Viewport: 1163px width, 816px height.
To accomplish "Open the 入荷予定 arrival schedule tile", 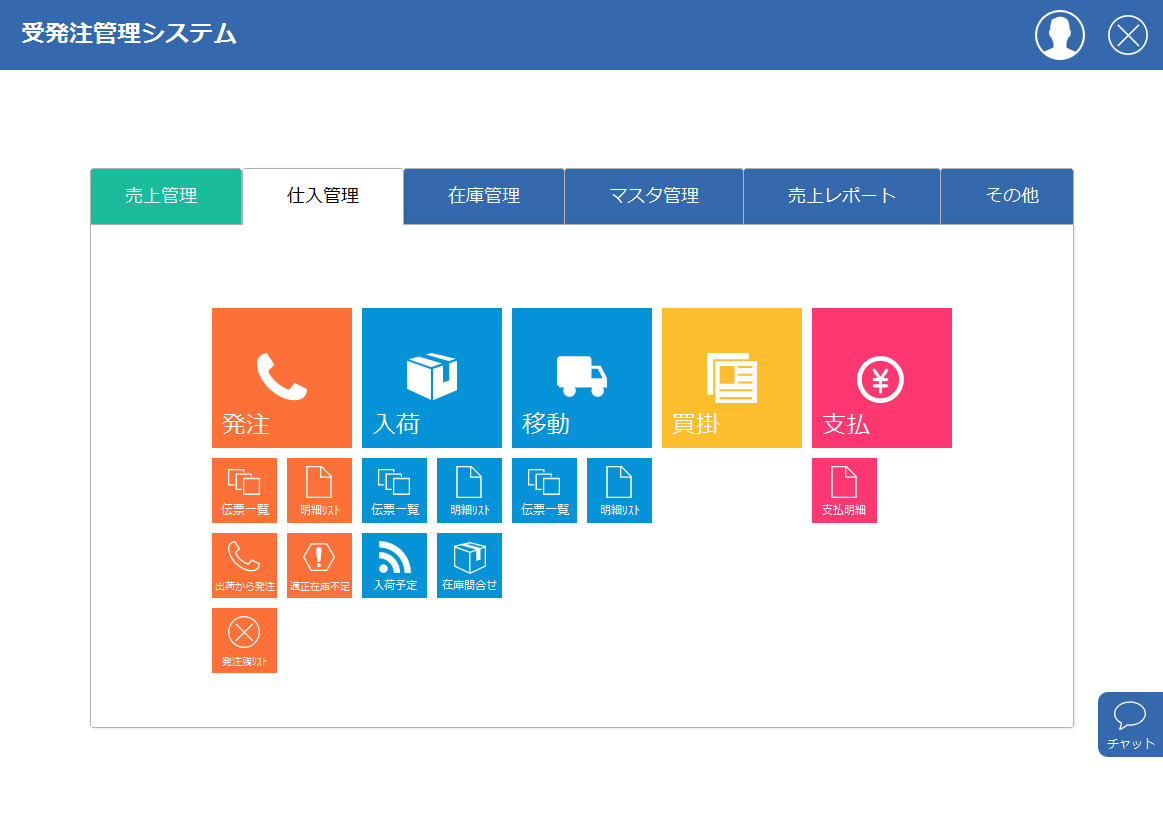I will [x=395, y=565].
